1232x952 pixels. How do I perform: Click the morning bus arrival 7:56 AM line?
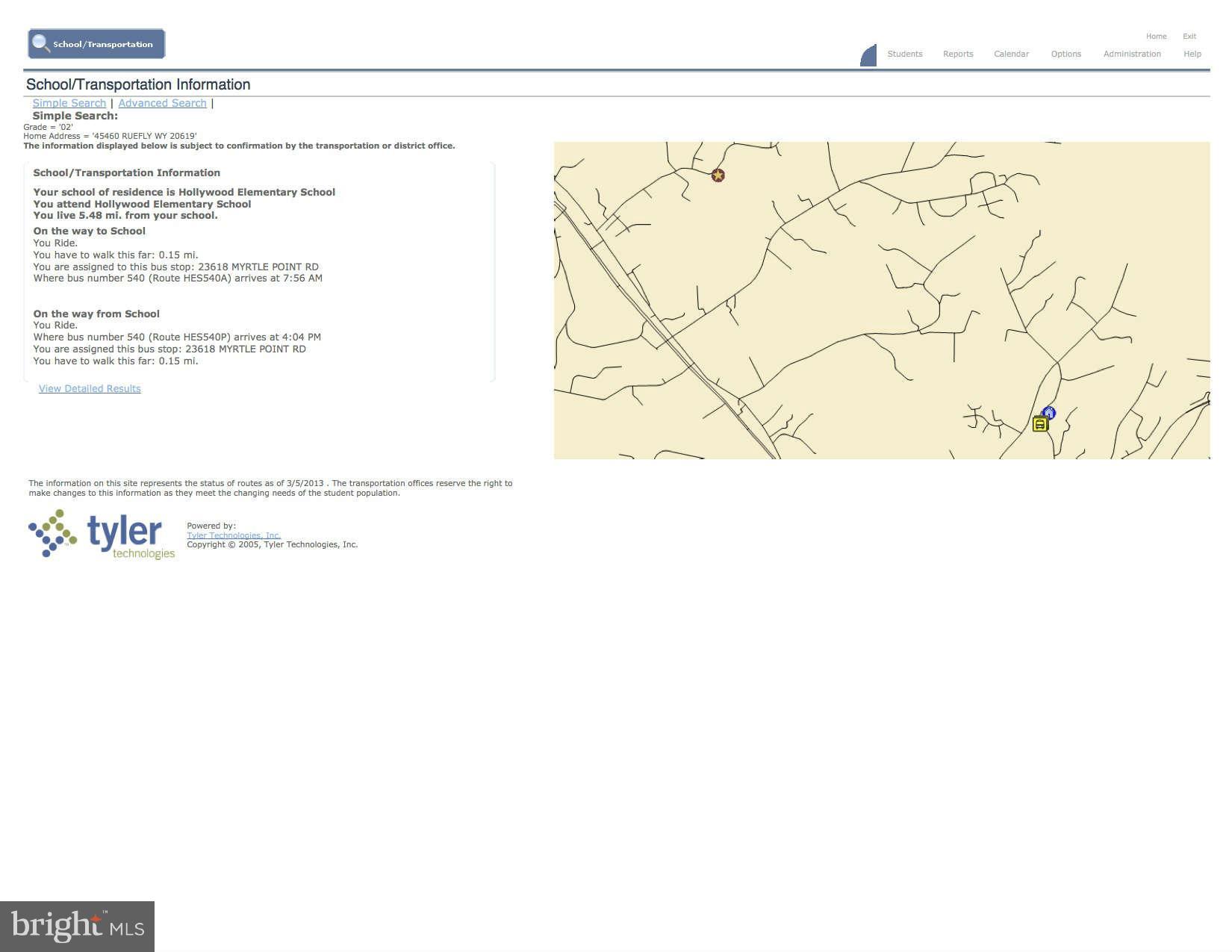(x=178, y=278)
